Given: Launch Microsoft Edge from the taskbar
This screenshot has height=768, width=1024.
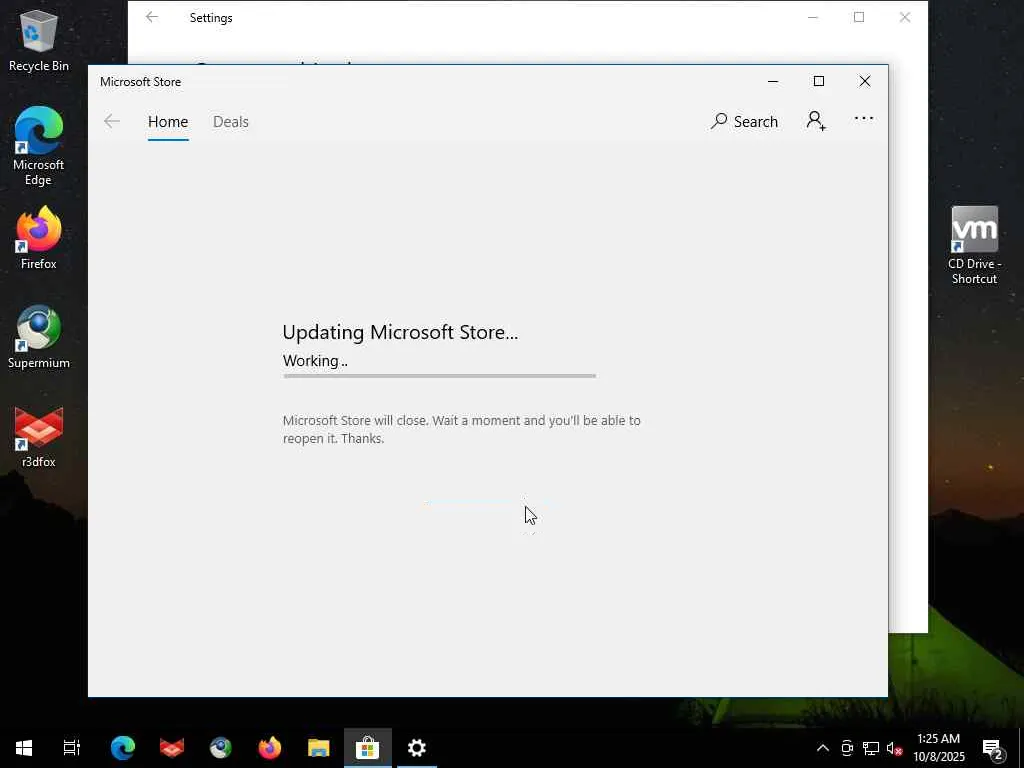Looking at the screenshot, I should (x=123, y=748).
